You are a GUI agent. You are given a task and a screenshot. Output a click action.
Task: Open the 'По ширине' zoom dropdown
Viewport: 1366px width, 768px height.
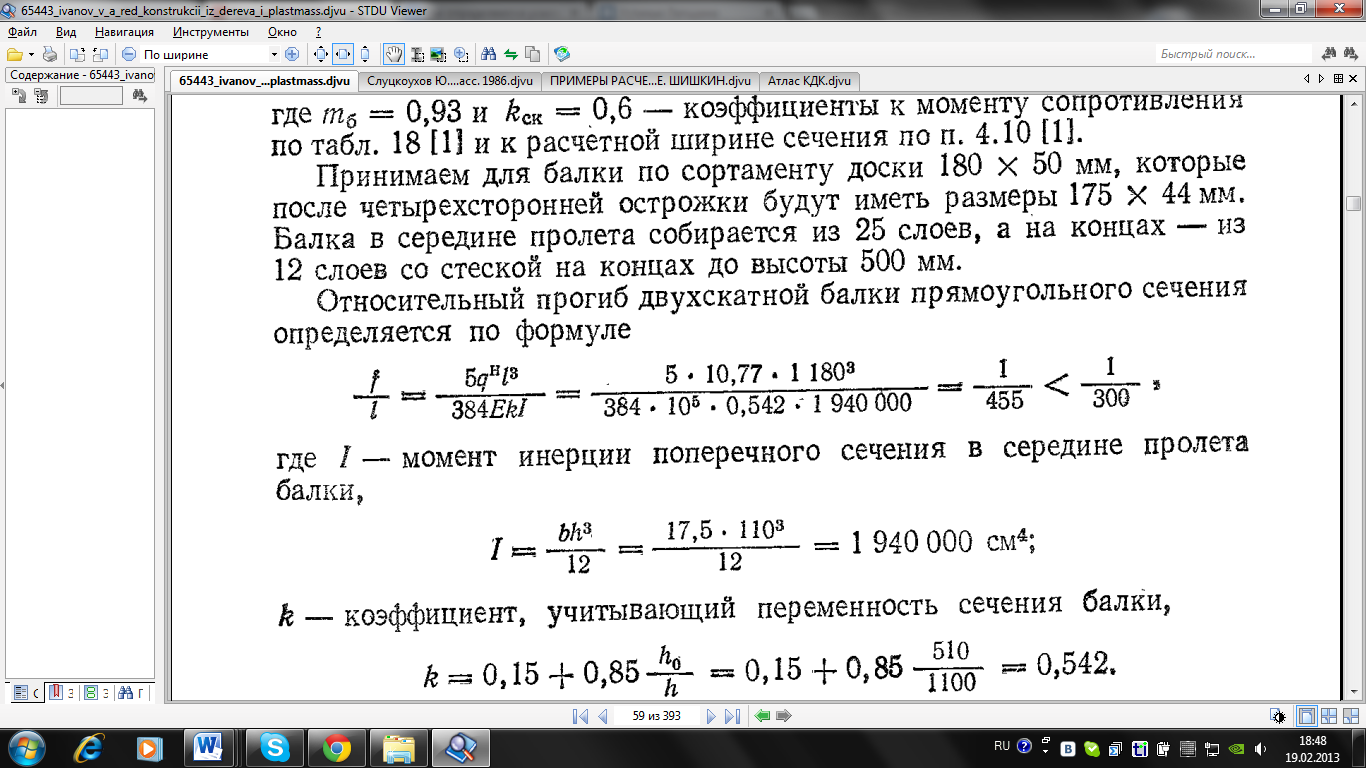tap(275, 54)
